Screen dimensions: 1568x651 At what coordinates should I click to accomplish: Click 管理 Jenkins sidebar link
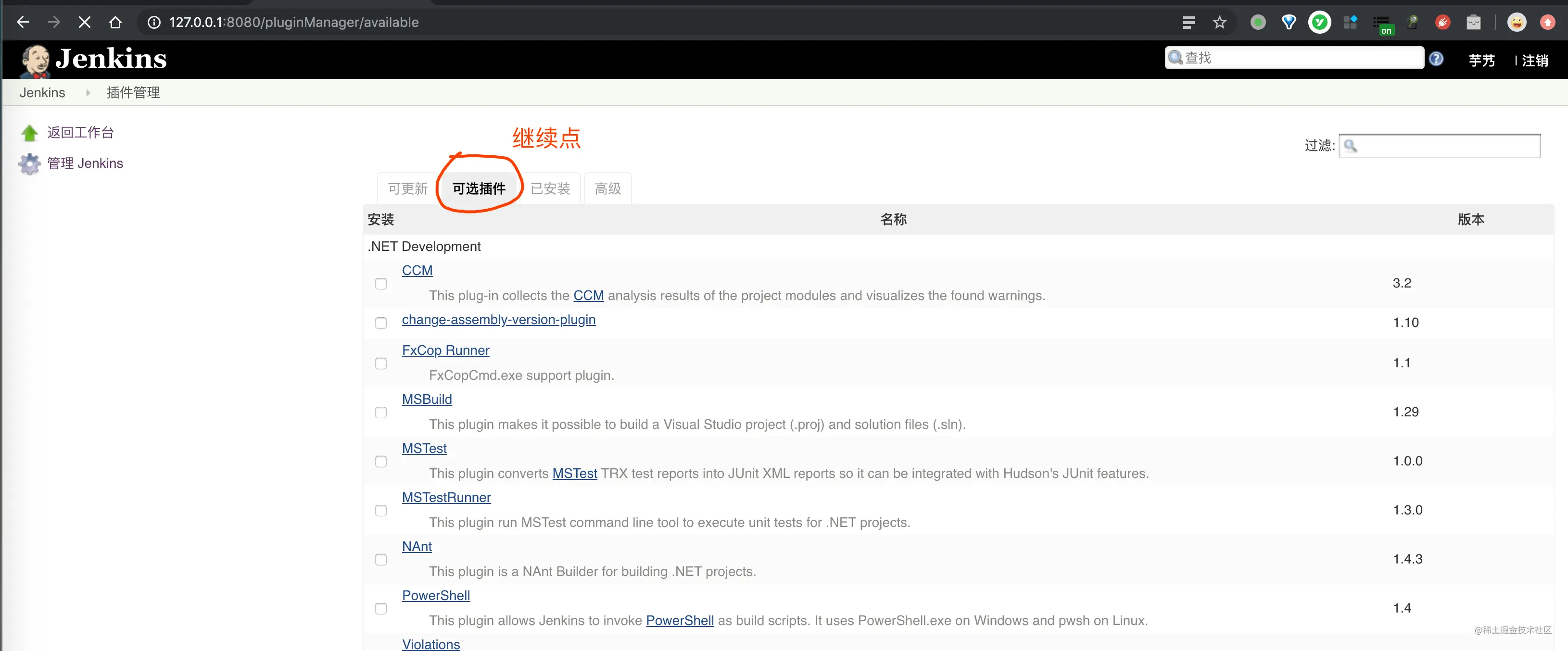tap(85, 163)
